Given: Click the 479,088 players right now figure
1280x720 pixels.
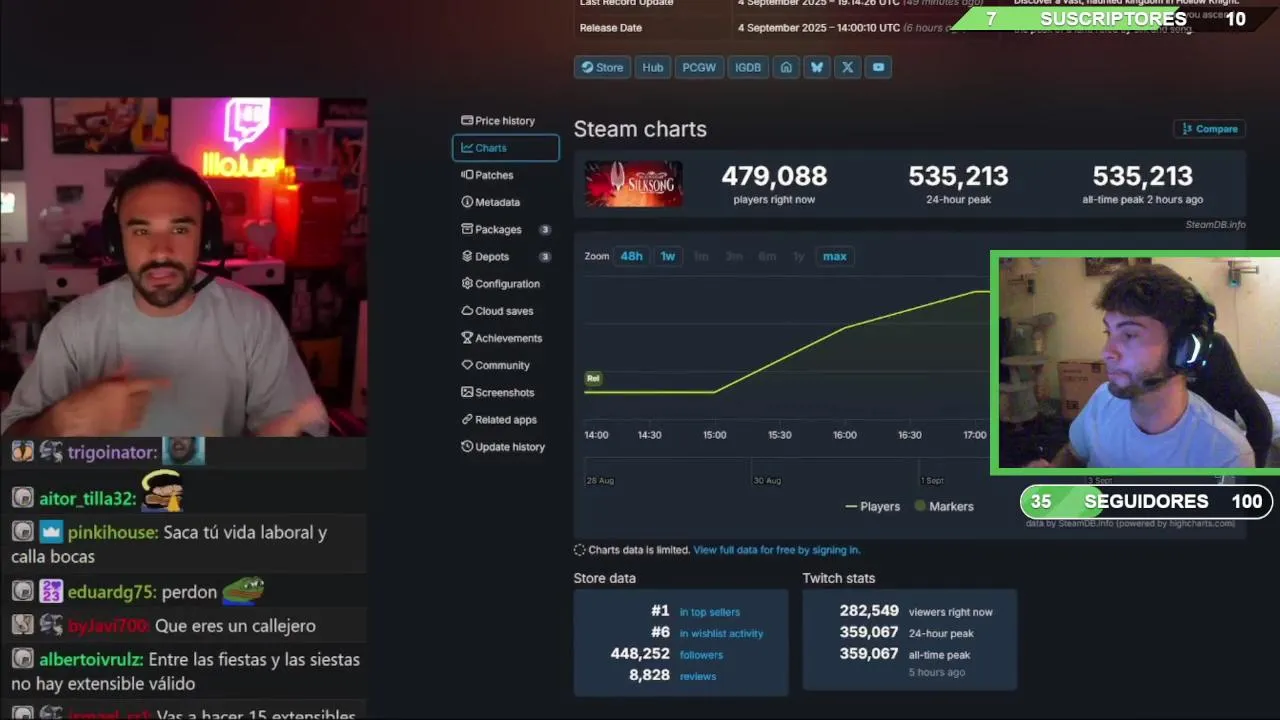Looking at the screenshot, I should (x=774, y=176).
